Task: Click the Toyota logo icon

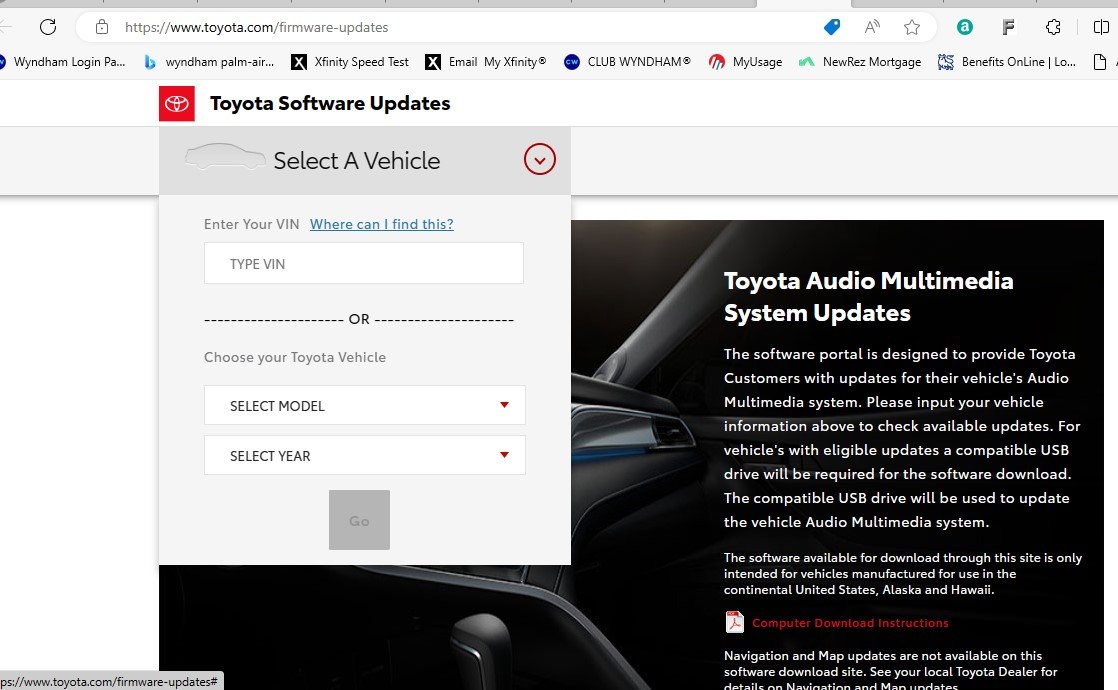Action: (177, 103)
